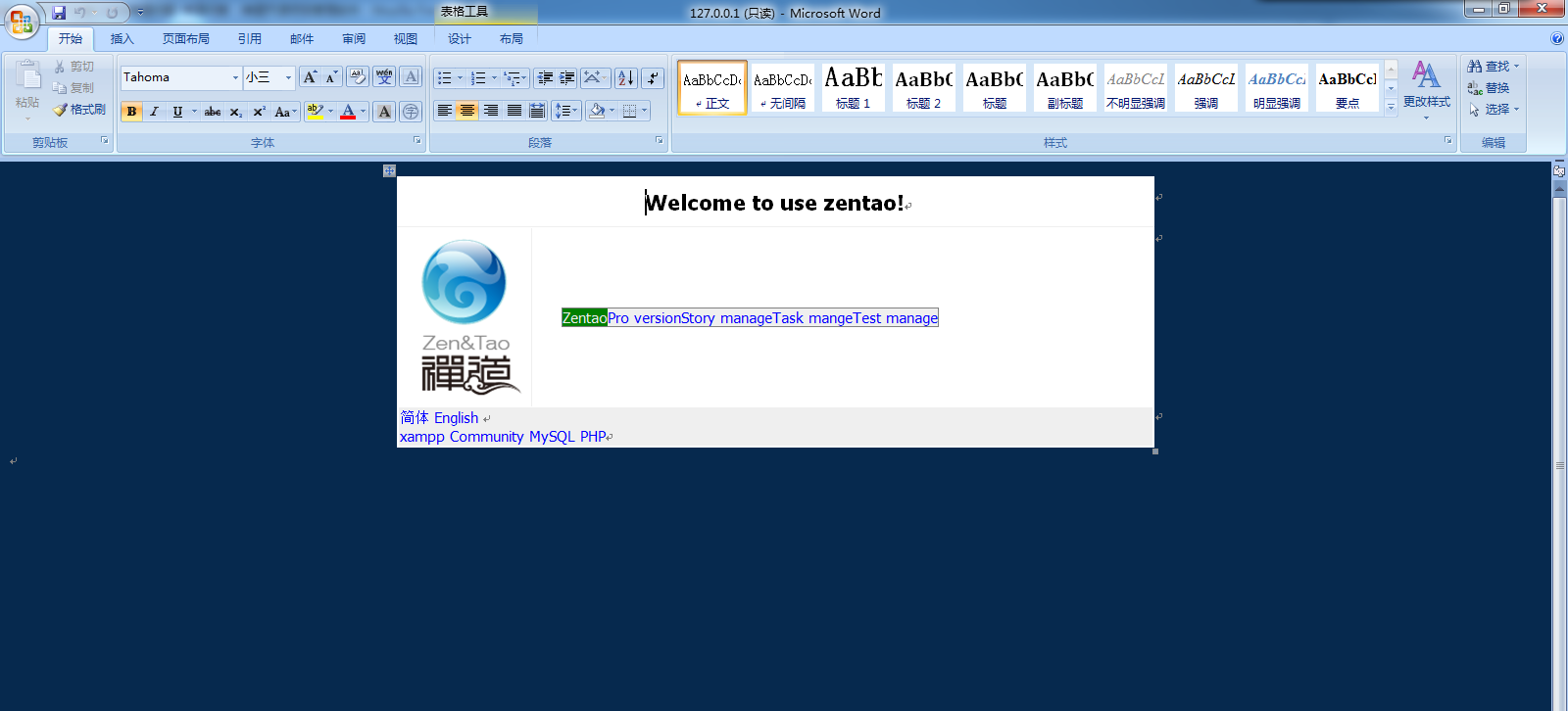Sort the selection A to Z
The image size is (1568, 711).
[625, 78]
